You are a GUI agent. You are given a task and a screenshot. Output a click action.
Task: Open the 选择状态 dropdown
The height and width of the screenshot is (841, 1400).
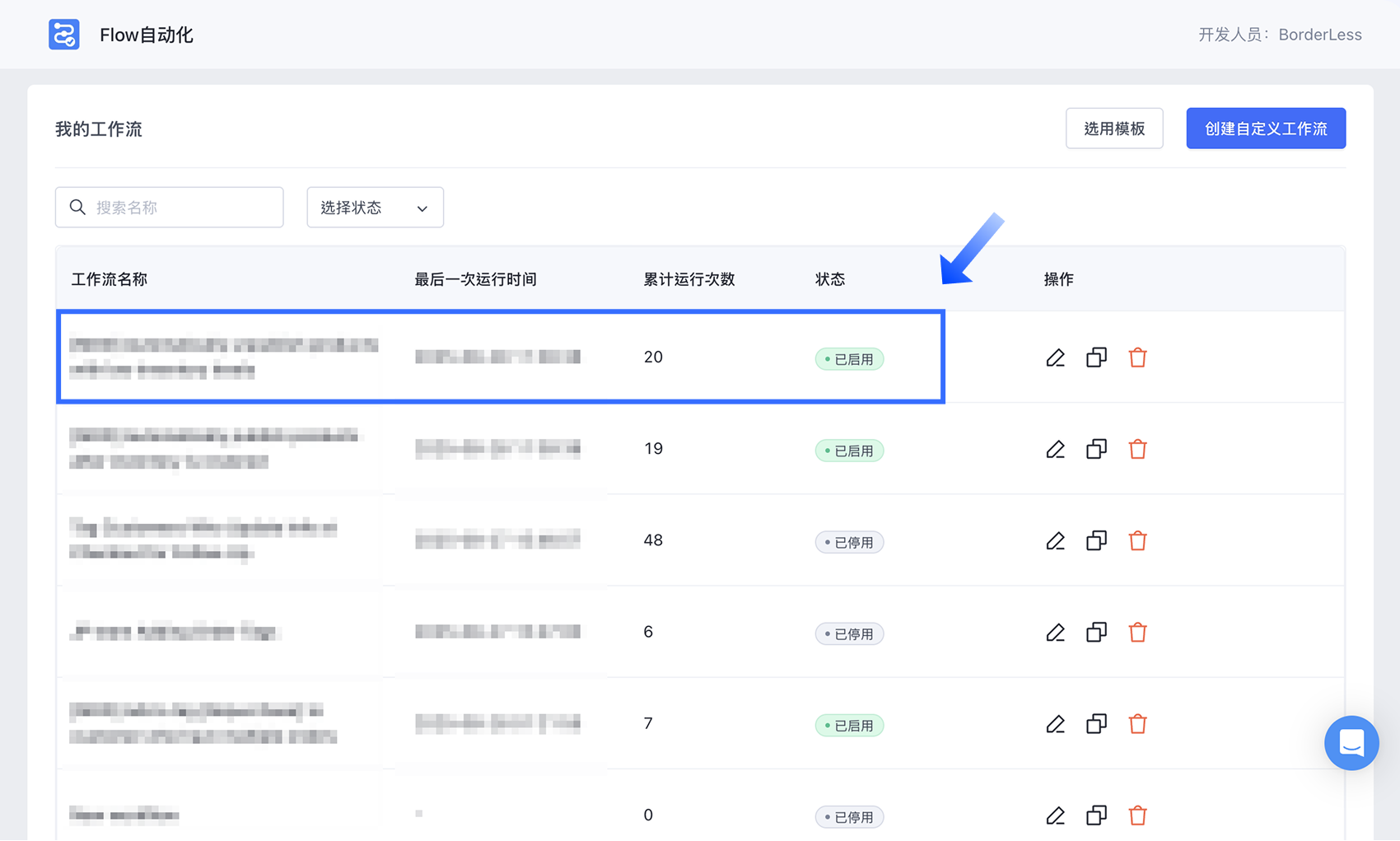point(375,208)
